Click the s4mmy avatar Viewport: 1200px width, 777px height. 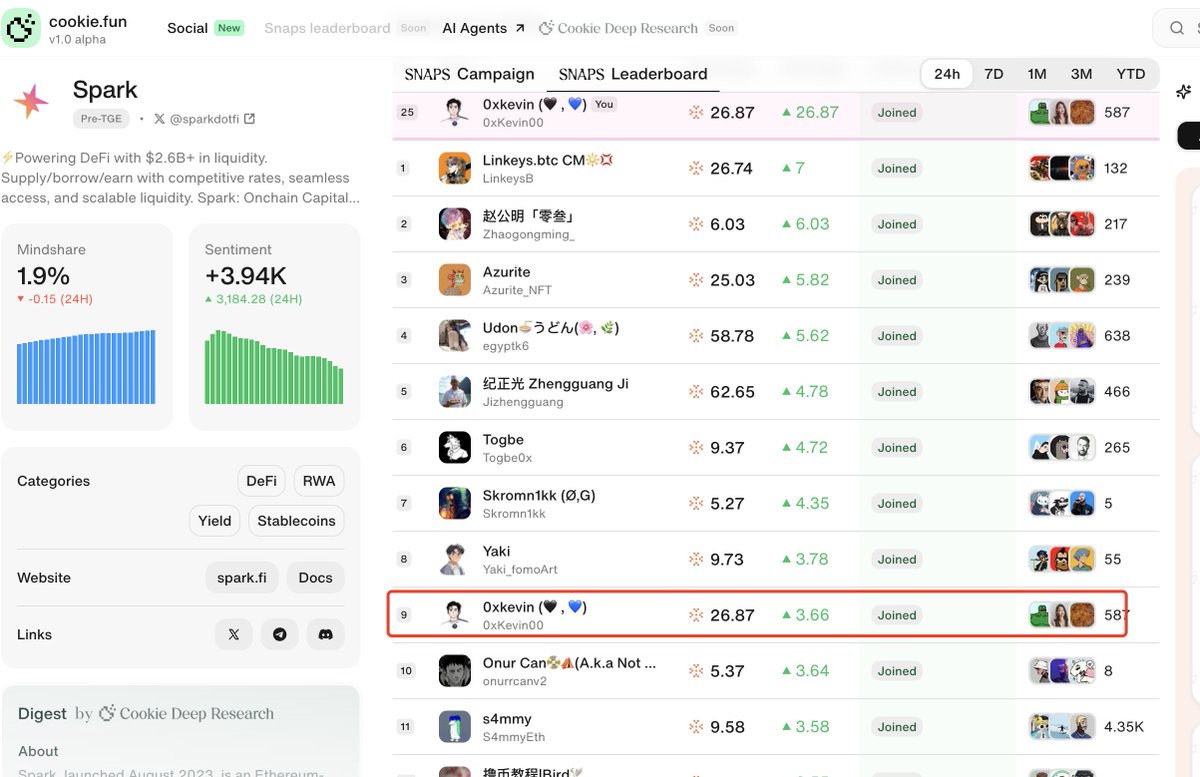click(x=455, y=727)
